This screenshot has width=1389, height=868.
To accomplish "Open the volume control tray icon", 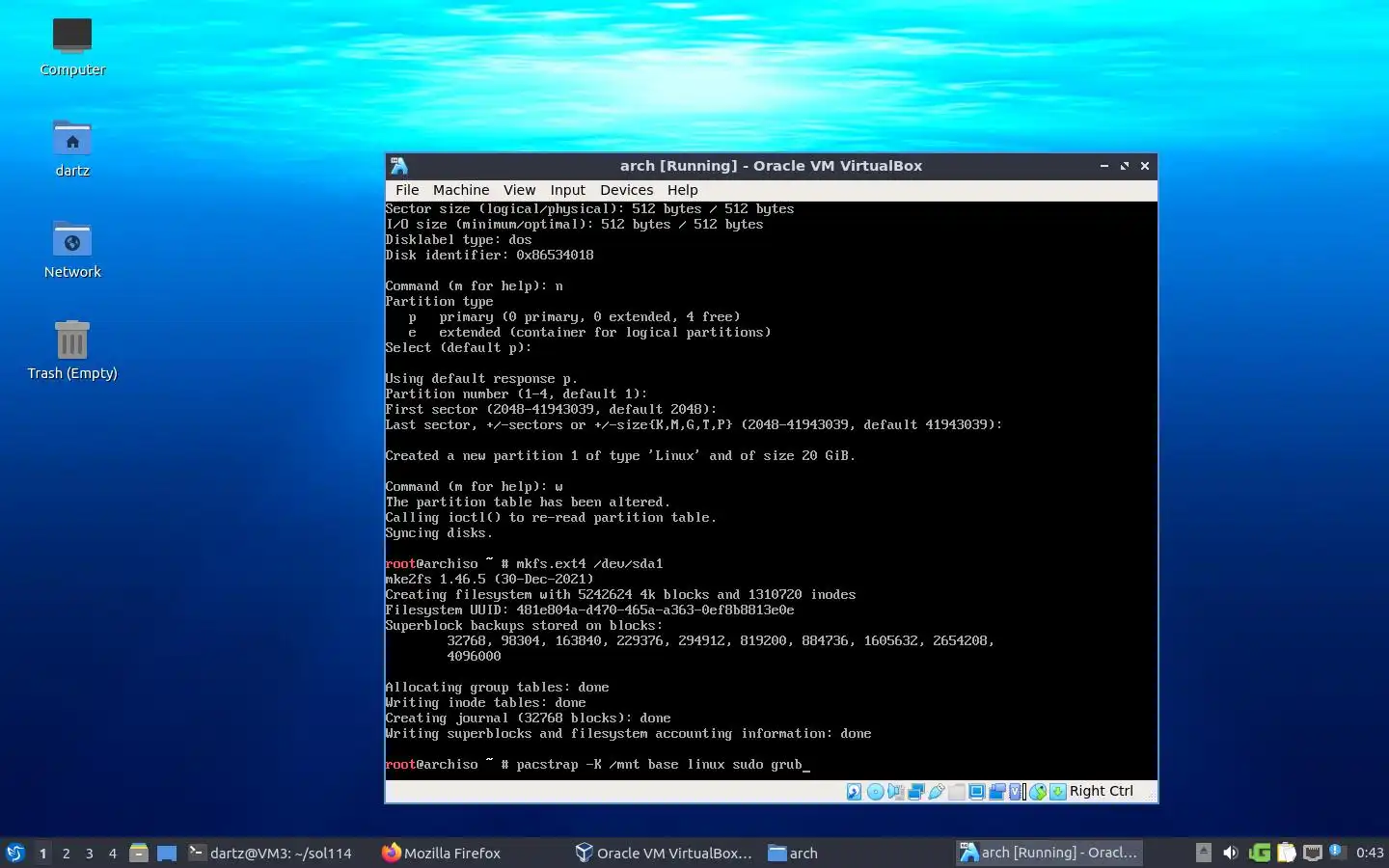I will [1230, 853].
